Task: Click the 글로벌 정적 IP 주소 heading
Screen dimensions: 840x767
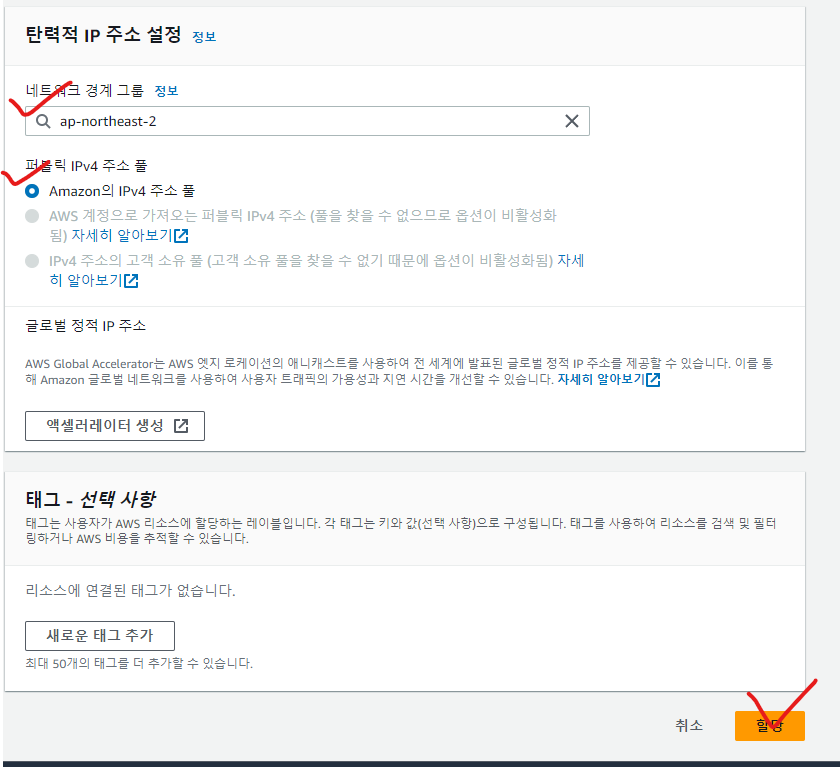Action: point(86,326)
